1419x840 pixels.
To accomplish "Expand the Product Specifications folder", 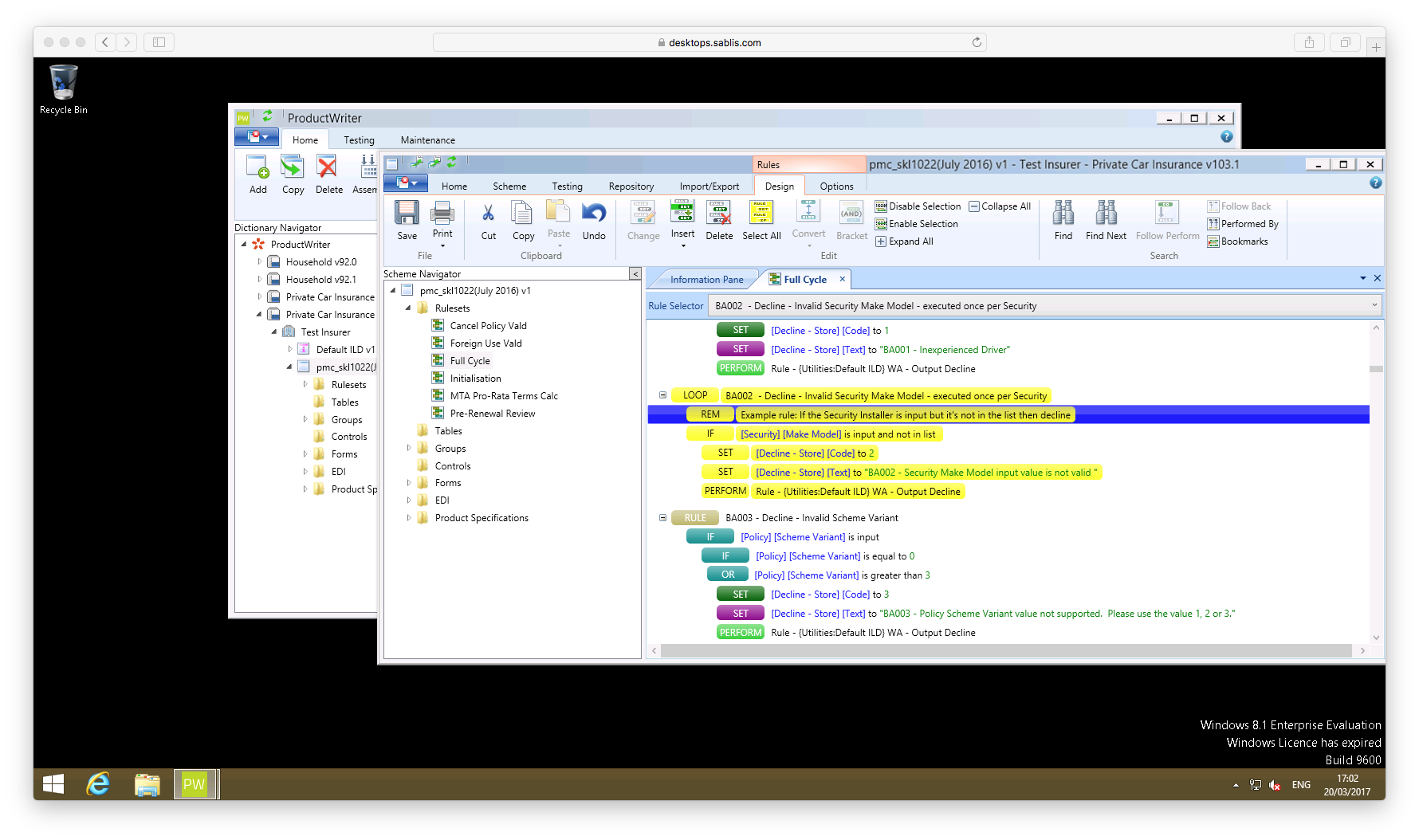I will [409, 518].
